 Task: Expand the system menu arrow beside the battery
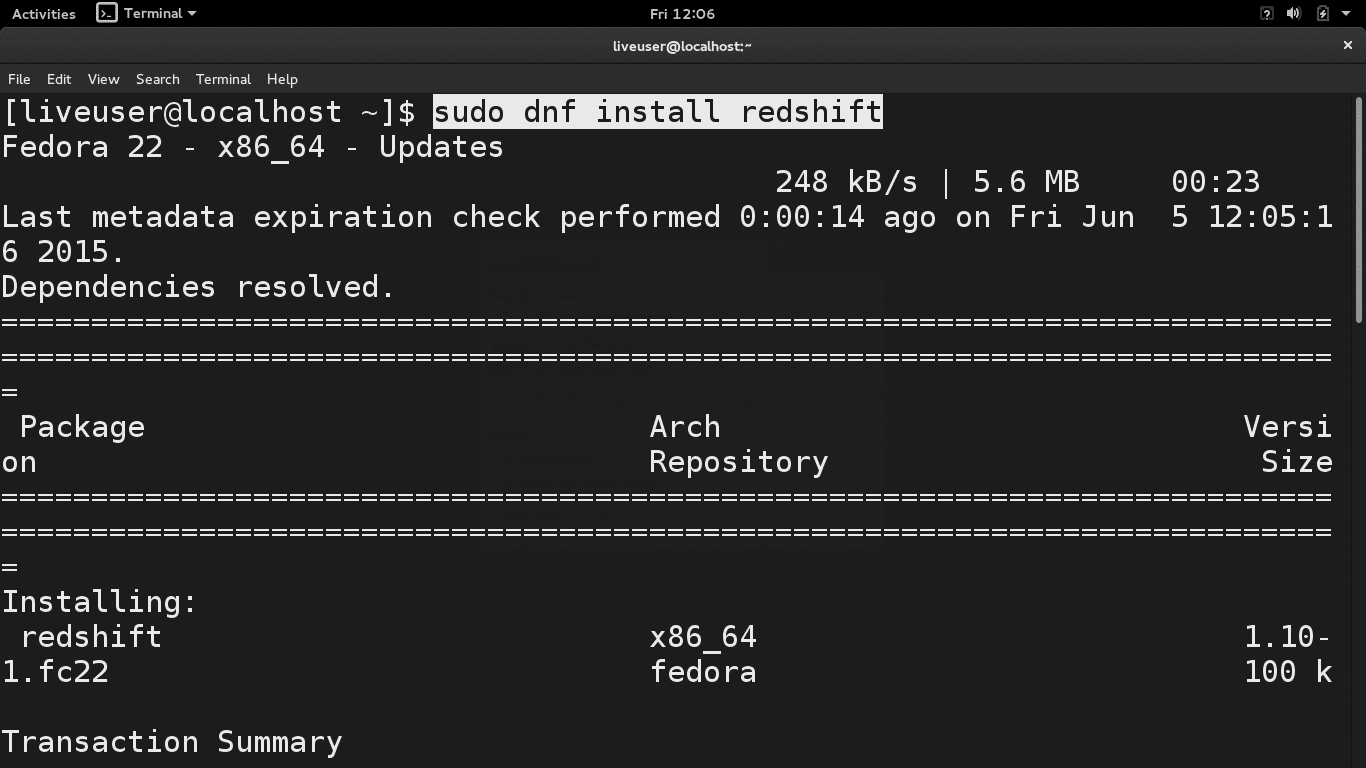point(1346,14)
